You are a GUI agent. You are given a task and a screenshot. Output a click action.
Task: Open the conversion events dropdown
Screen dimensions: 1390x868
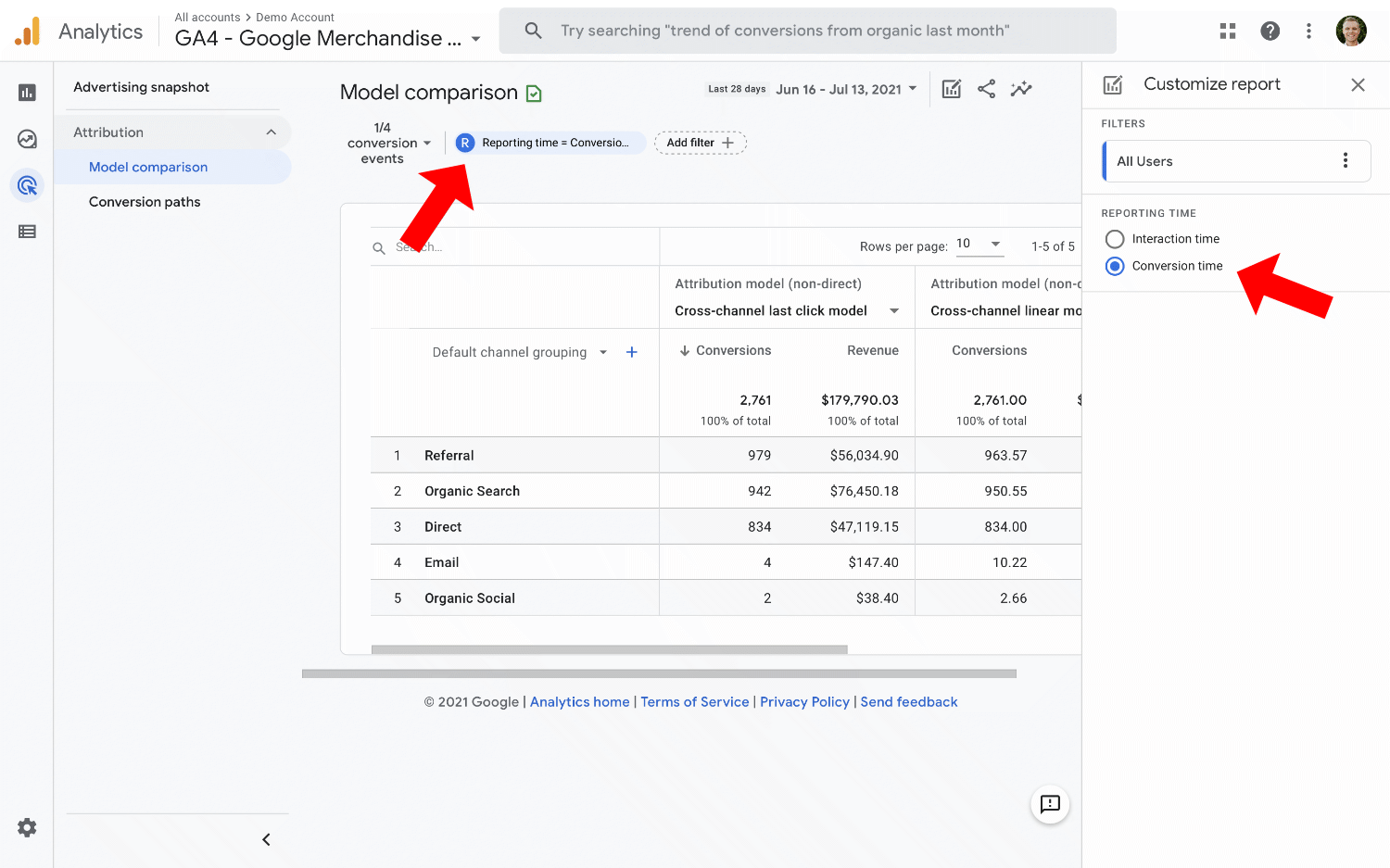pos(389,144)
